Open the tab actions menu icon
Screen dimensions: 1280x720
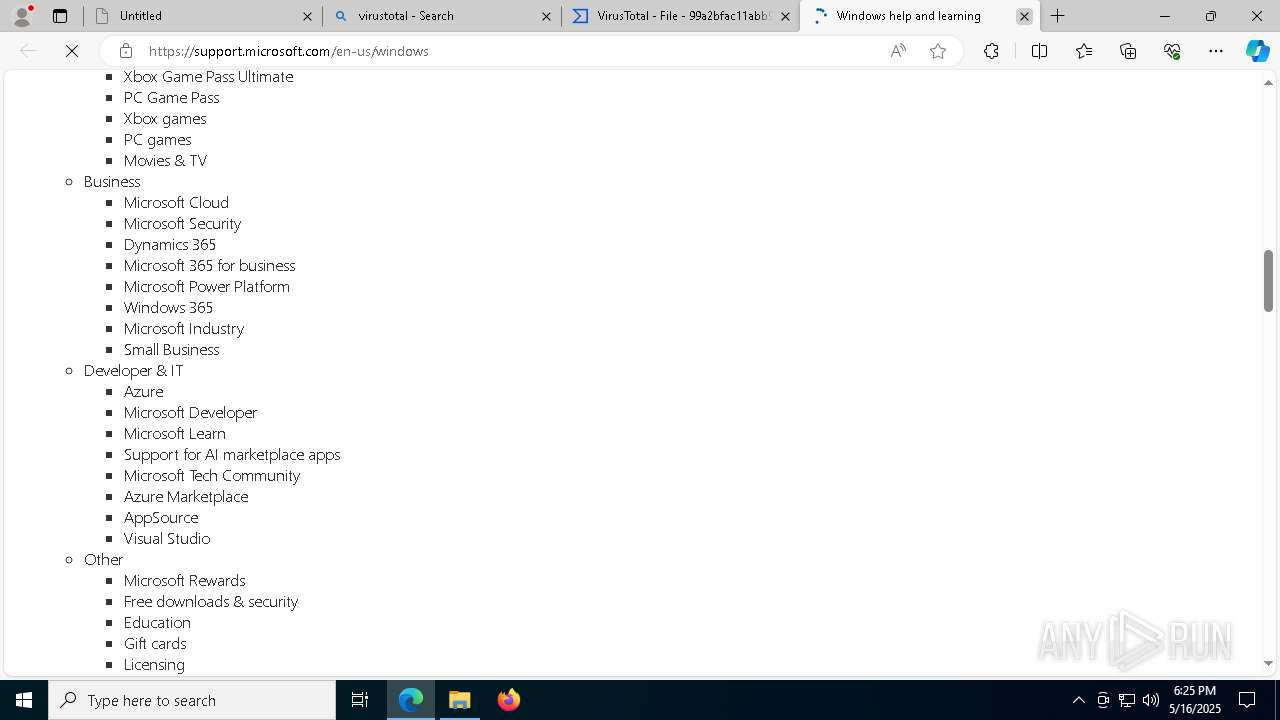click(60, 16)
